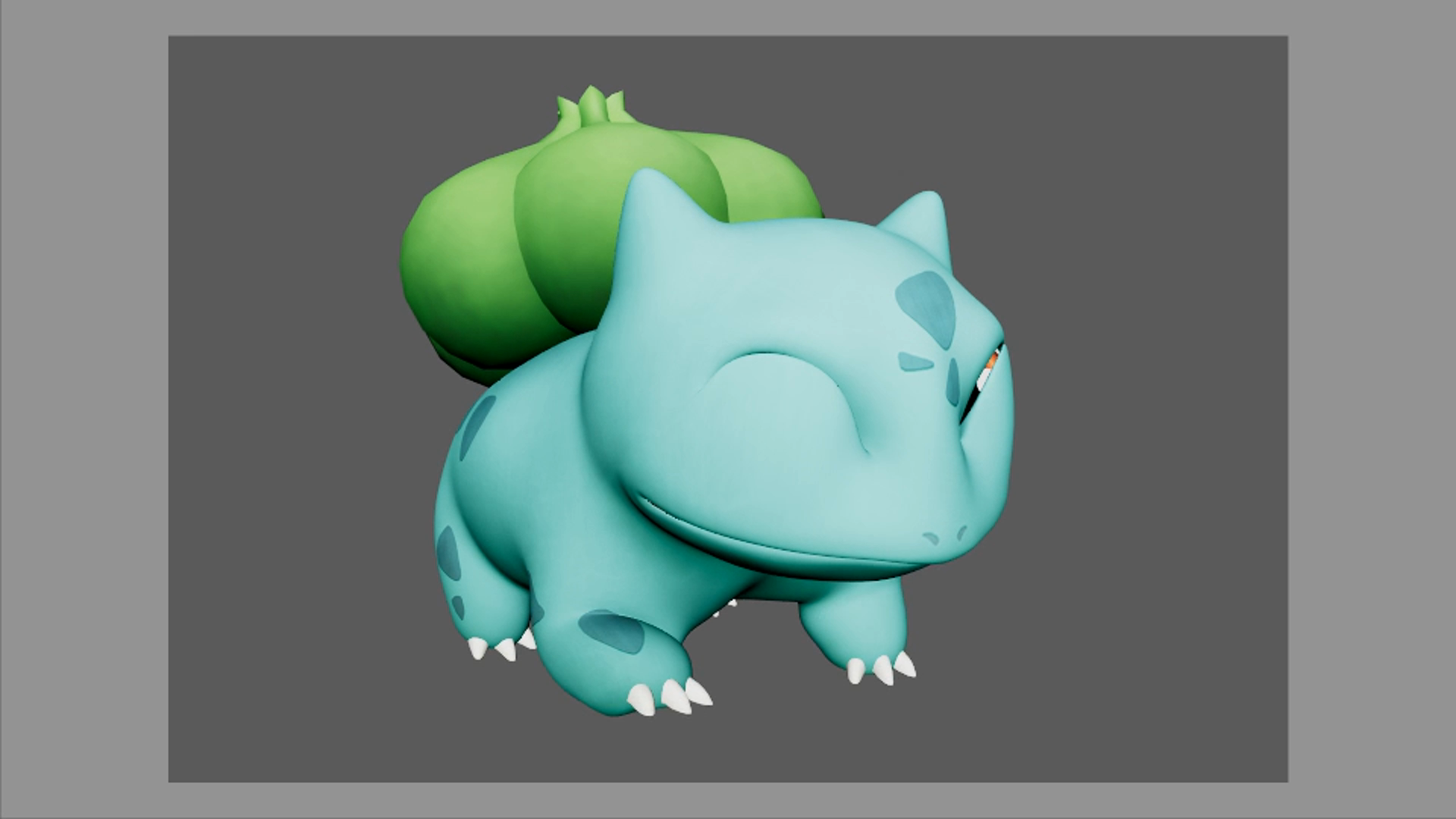Click the light gray outer border area
Screen dimensions: 1456x819
point(83,409)
